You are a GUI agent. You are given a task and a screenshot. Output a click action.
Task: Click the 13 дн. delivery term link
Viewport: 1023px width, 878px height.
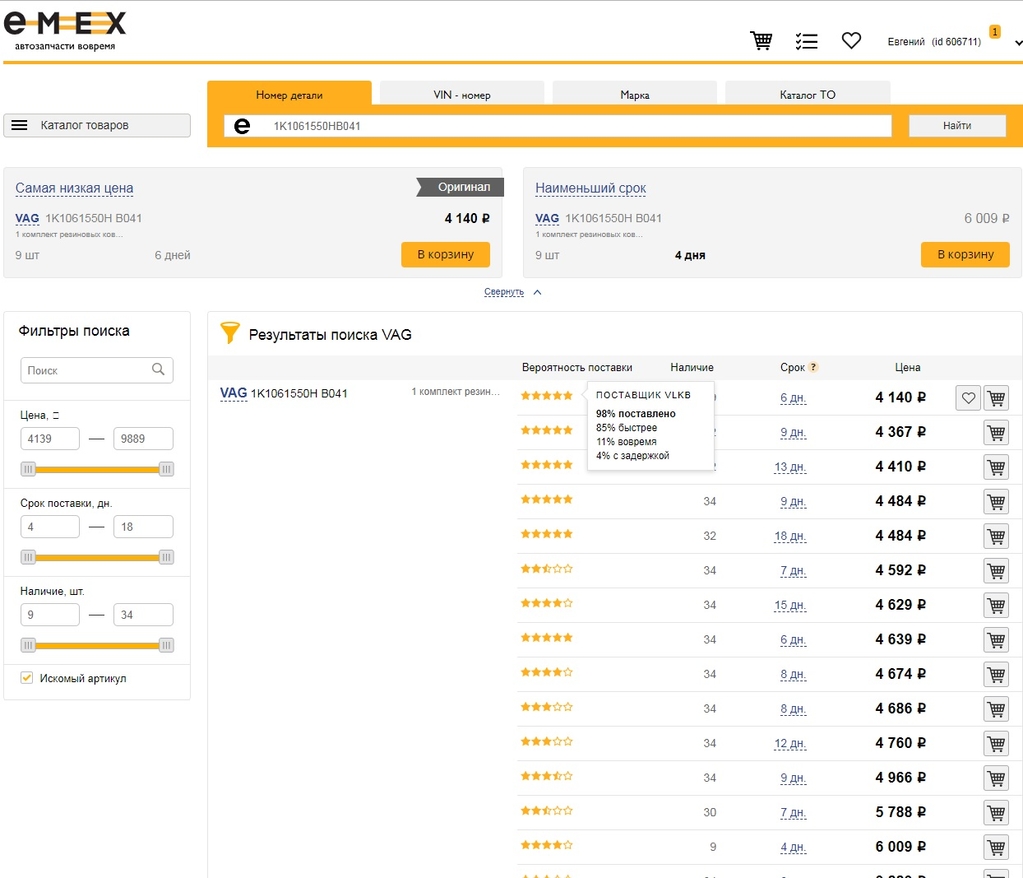[790, 467]
